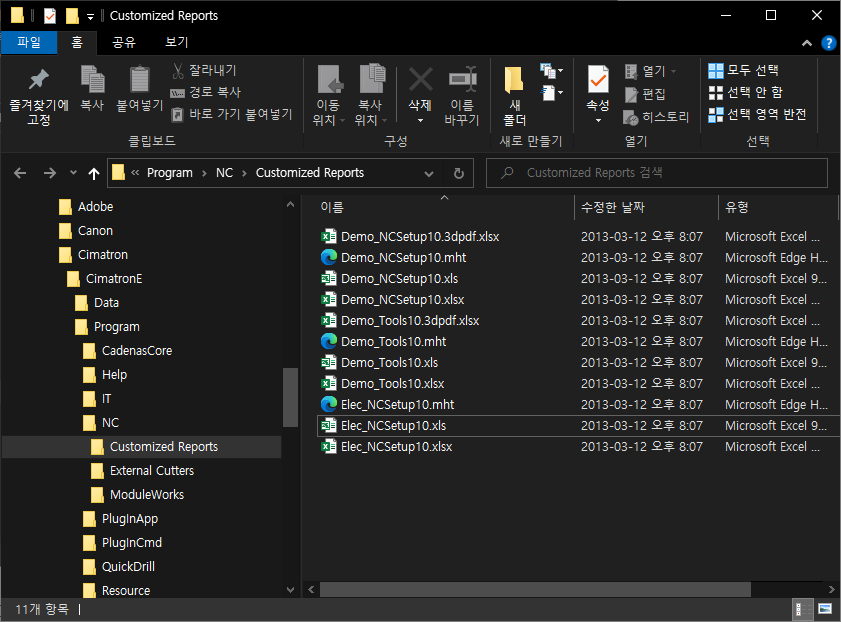Switch to the Share (공유) tab

coord(124,42)
